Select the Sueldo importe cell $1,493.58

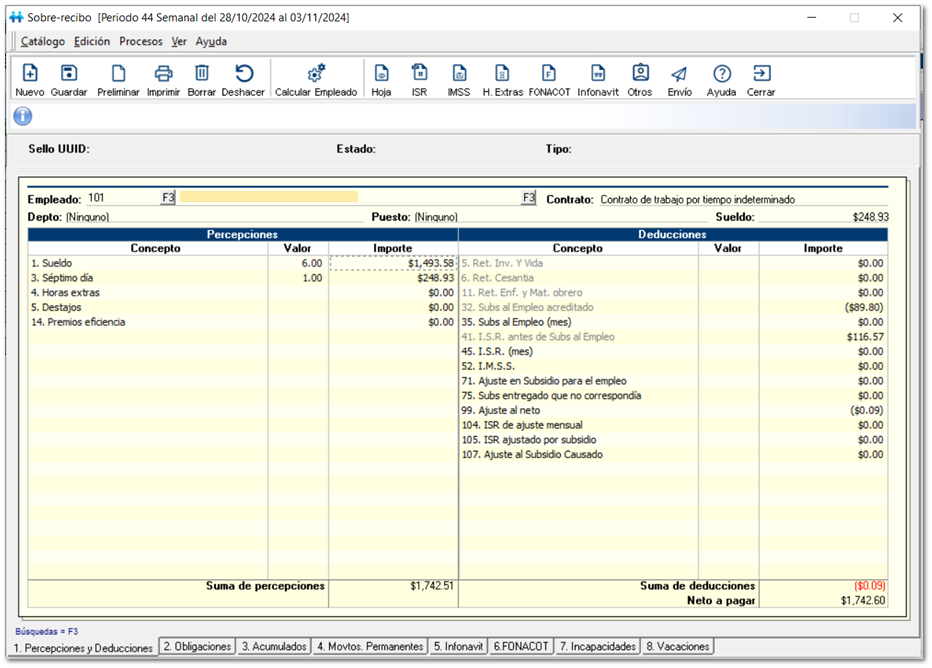pos(393,263)
